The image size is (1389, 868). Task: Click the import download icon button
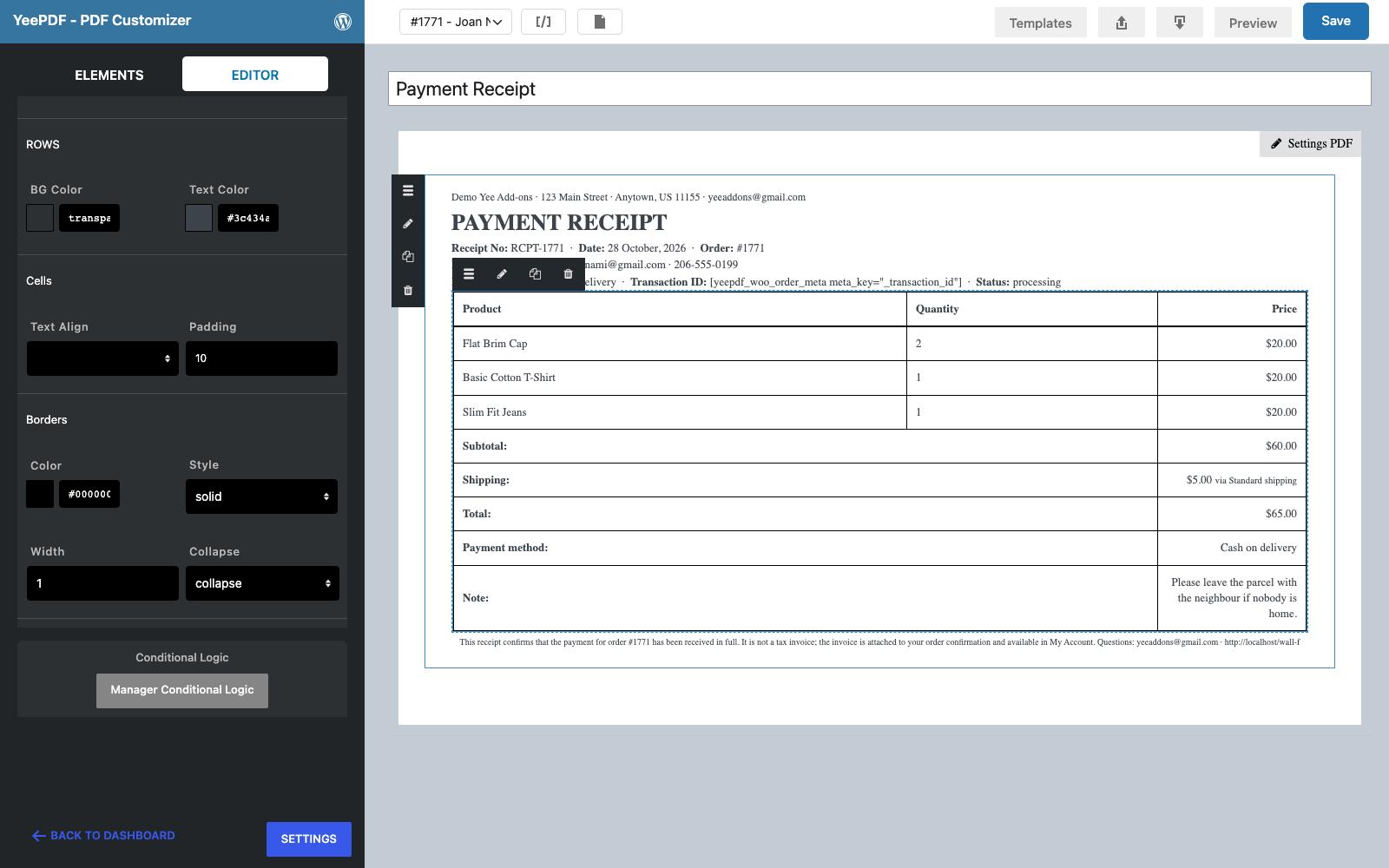click(1180, 23)
